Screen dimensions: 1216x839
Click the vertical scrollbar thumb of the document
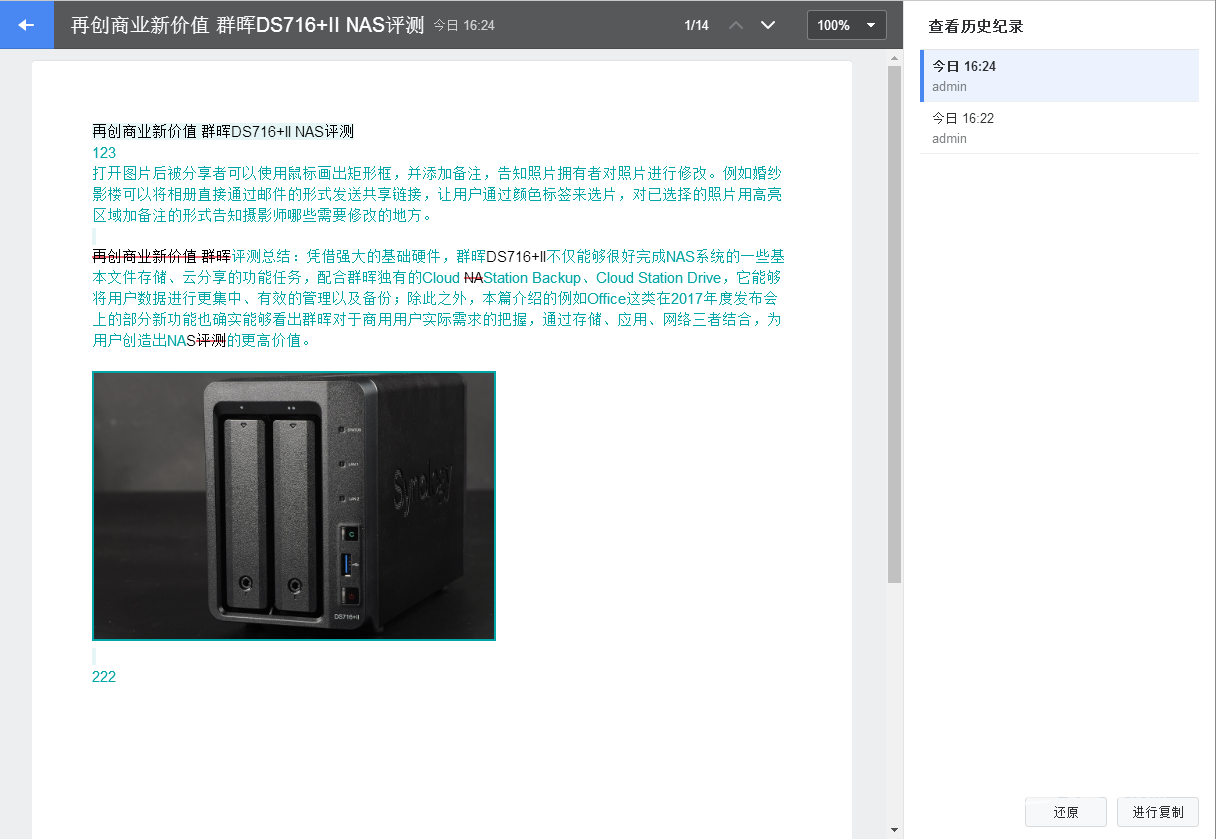tap(894, 325)
